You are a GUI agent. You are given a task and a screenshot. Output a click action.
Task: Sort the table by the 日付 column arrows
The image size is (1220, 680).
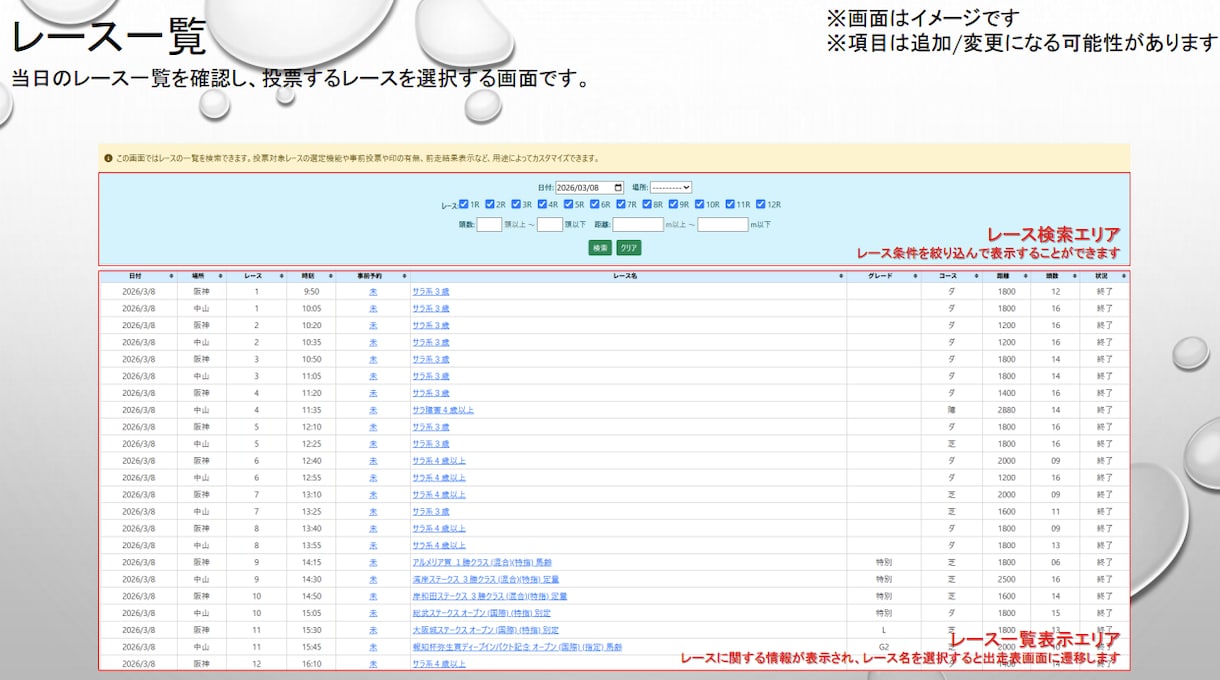[171, 275]
